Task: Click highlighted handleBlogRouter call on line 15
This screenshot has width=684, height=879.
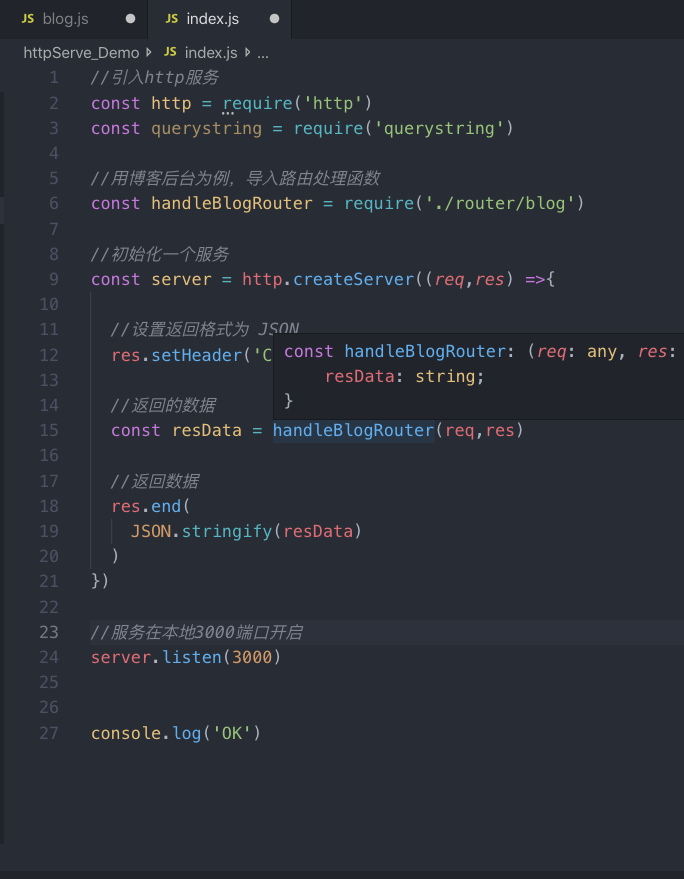Action: point(354,431)
